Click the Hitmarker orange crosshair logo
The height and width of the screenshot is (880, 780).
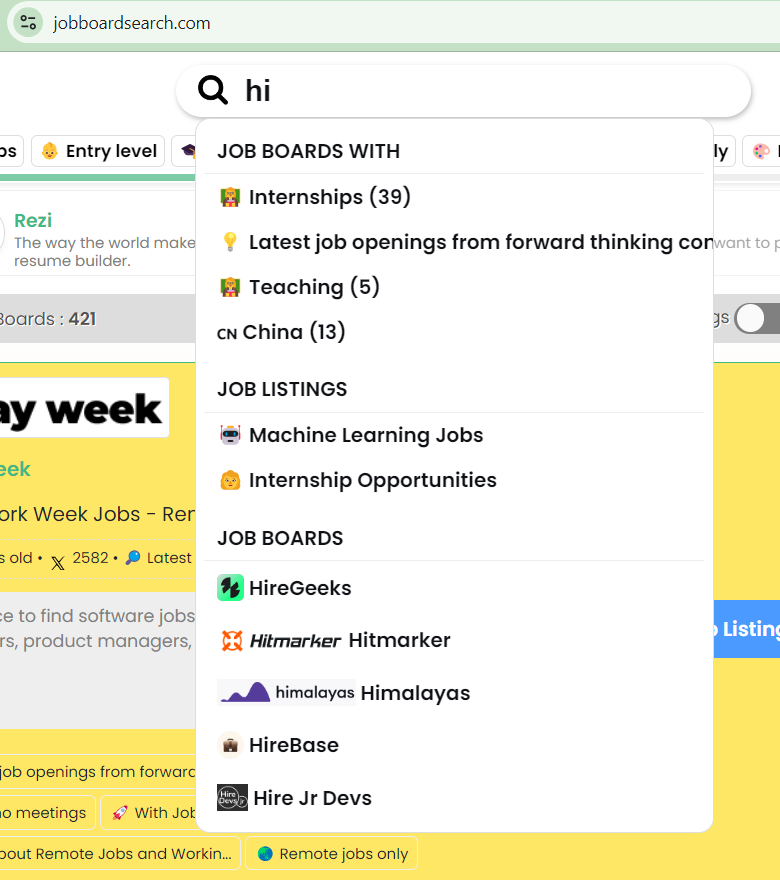click(231, 640)
